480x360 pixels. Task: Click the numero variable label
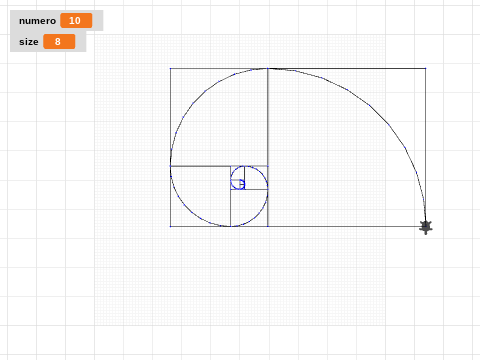pos(37,21)
